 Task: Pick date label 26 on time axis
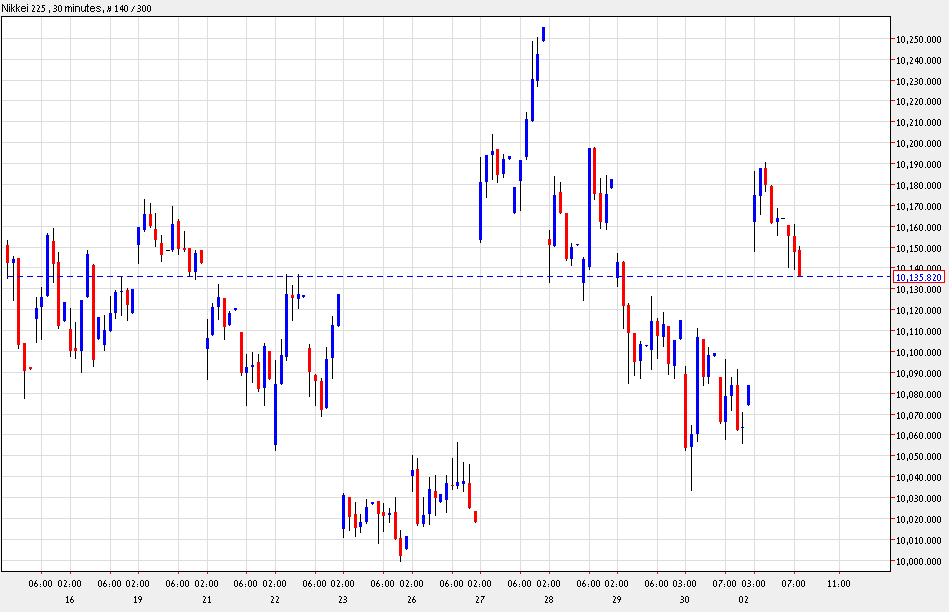(x=412, y=599)
